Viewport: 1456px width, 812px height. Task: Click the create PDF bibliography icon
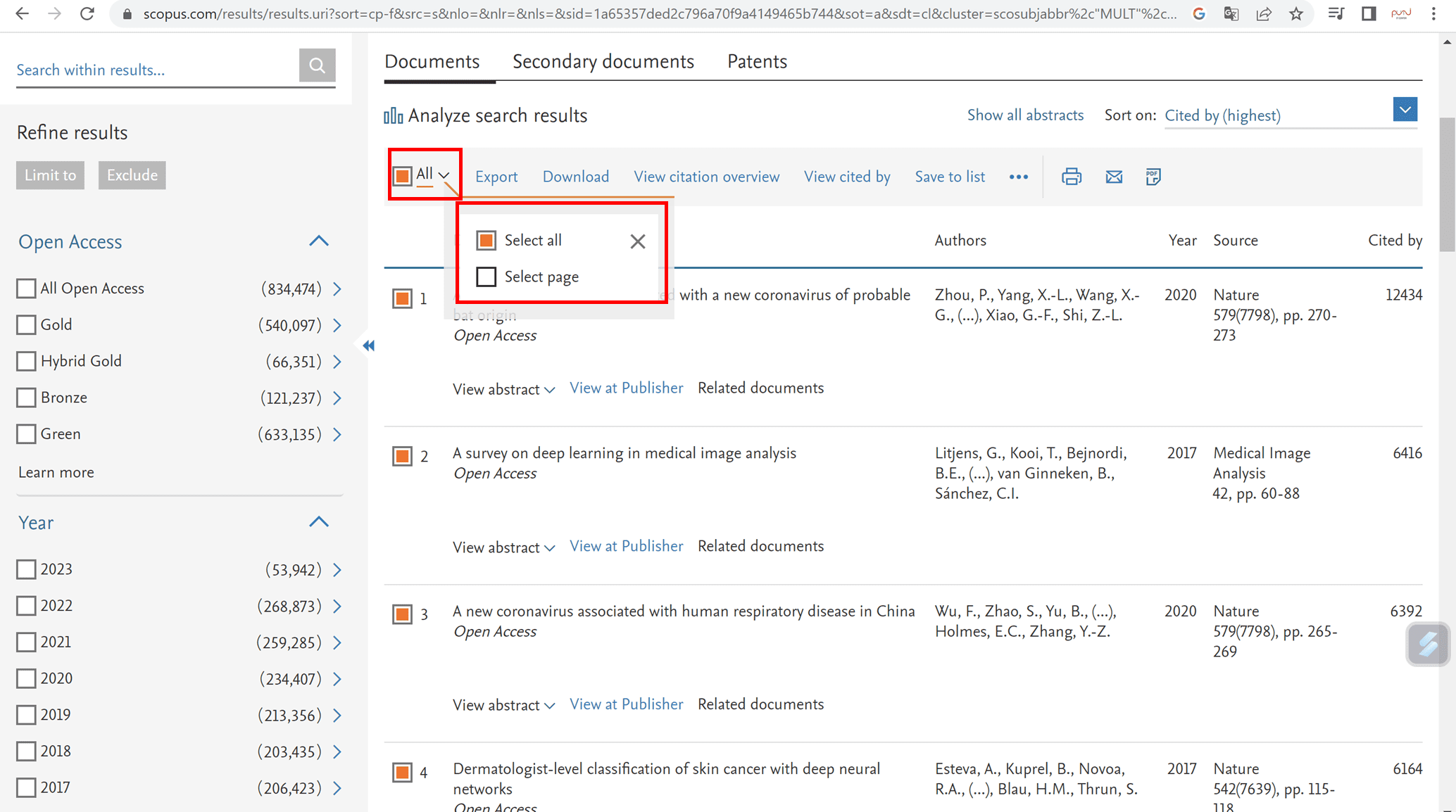[x=1153, y=177]
